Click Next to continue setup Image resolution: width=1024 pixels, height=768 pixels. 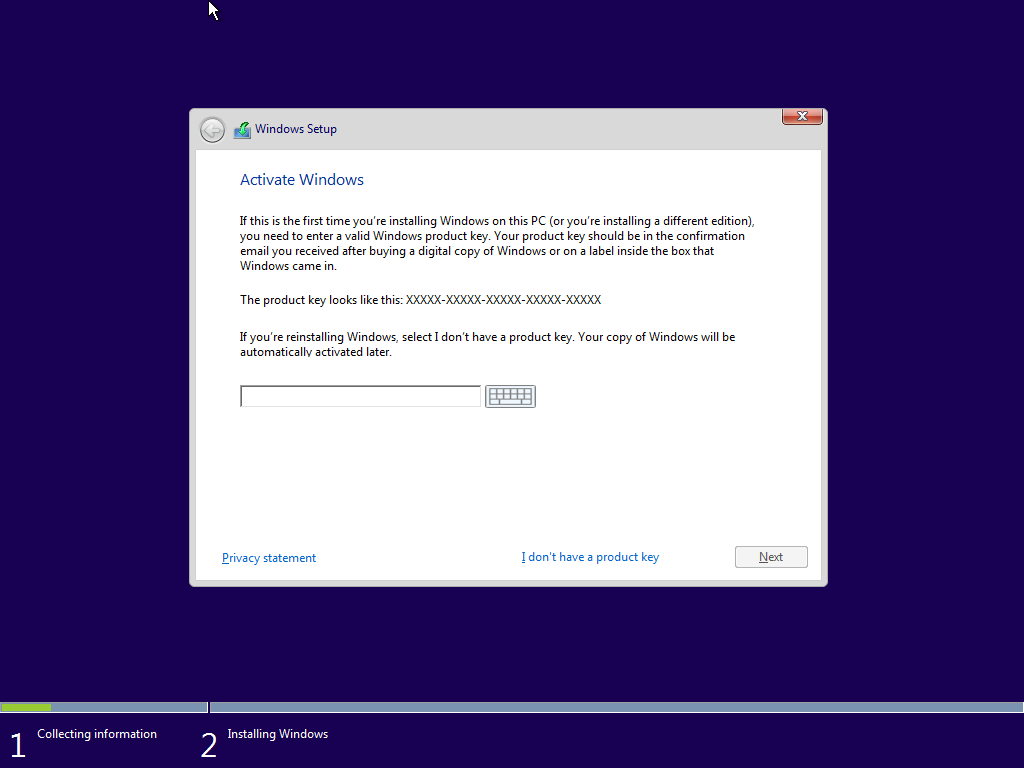click(771, 557)
